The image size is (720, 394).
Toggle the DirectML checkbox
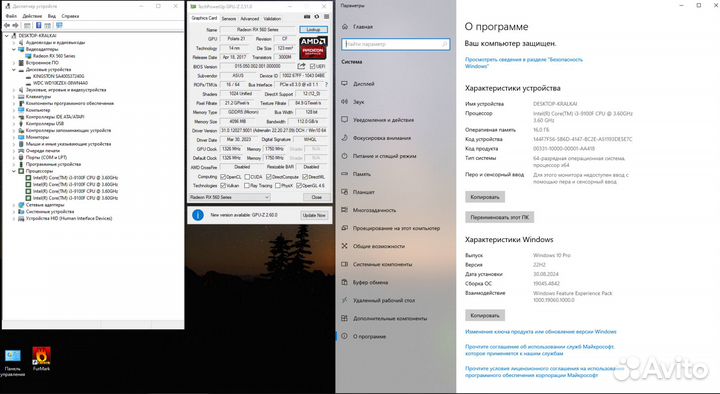pos(305,177)
